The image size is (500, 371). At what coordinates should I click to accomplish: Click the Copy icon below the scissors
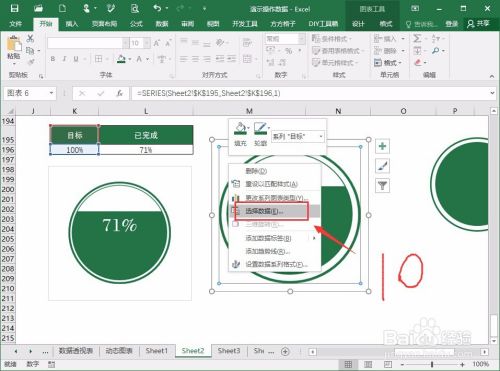[30, 50]
